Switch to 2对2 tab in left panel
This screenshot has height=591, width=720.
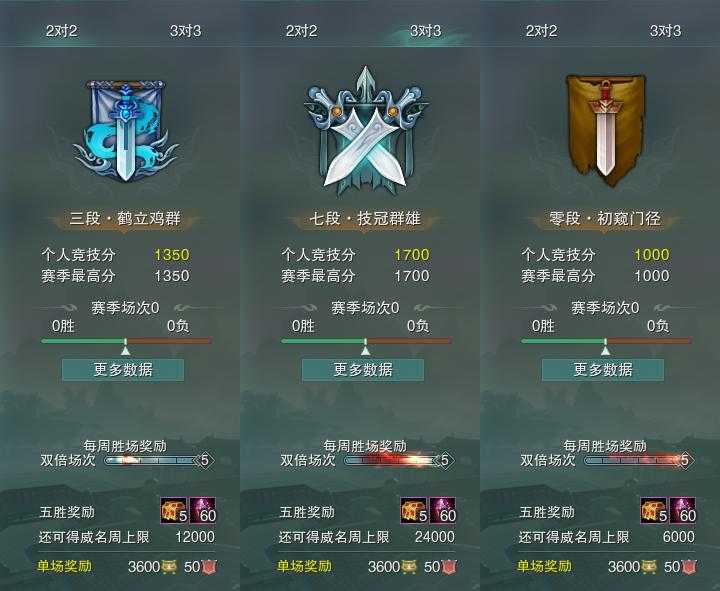(62, 31)
